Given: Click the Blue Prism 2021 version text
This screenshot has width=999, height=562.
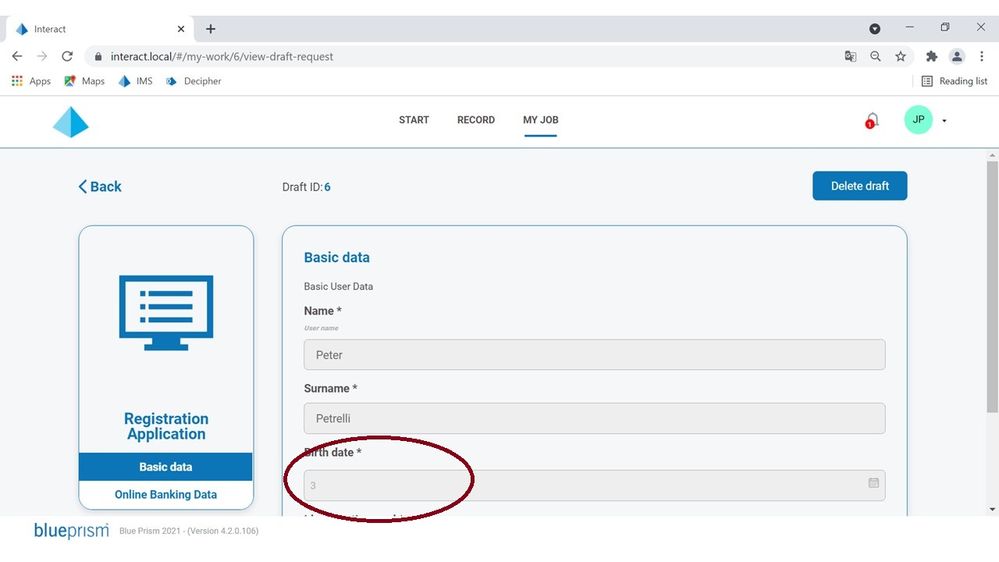Looking at the screenshot, I should pyautogui.click(x=189, y=531).
